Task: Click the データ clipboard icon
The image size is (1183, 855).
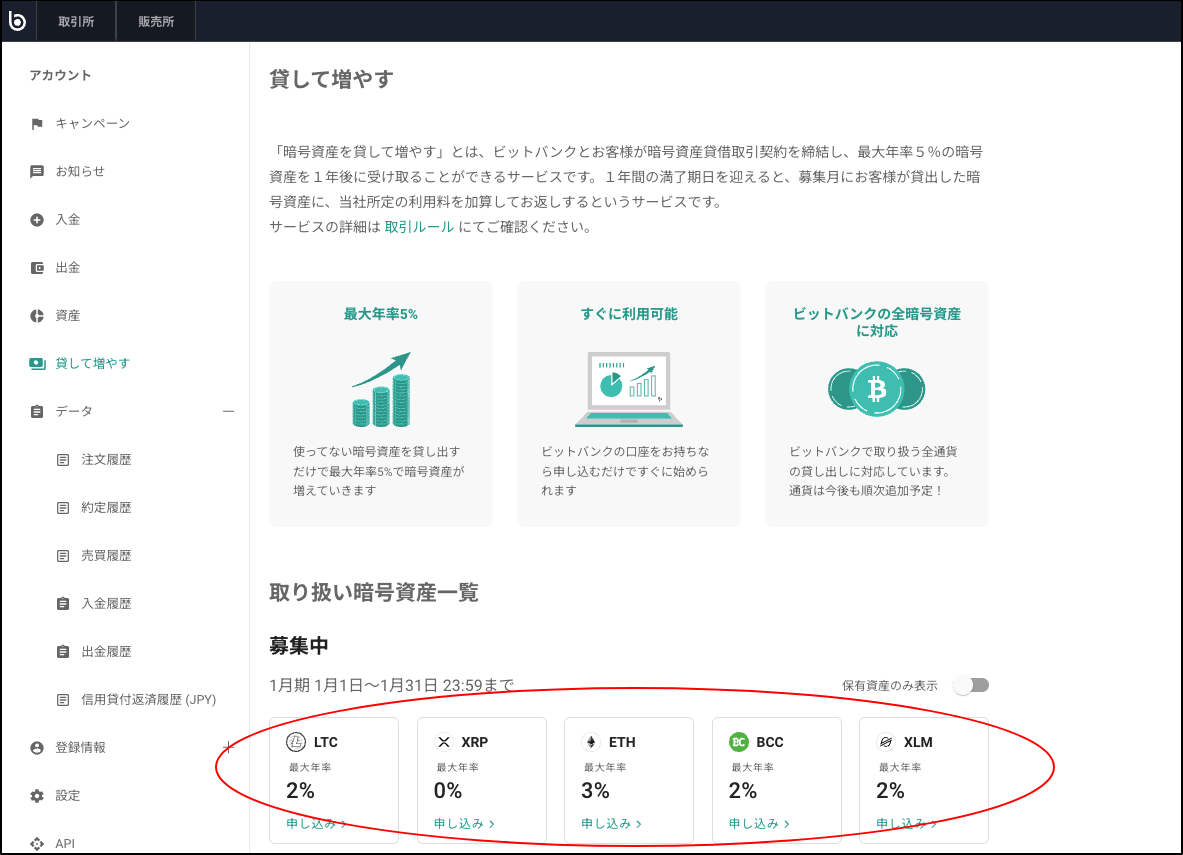Action: coord(37,411)
